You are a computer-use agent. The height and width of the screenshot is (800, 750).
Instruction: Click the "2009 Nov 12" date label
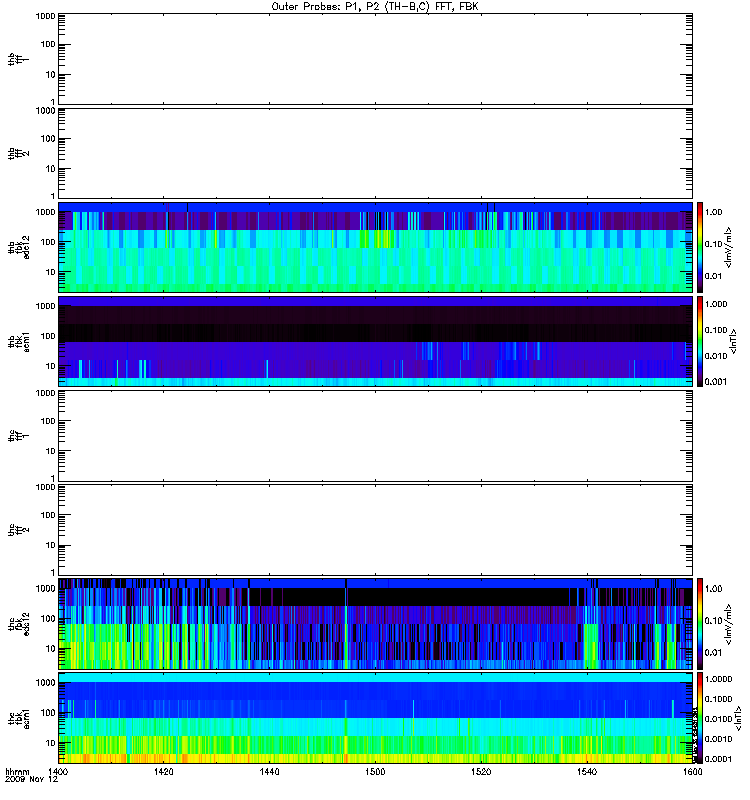[x=32, y=780]
